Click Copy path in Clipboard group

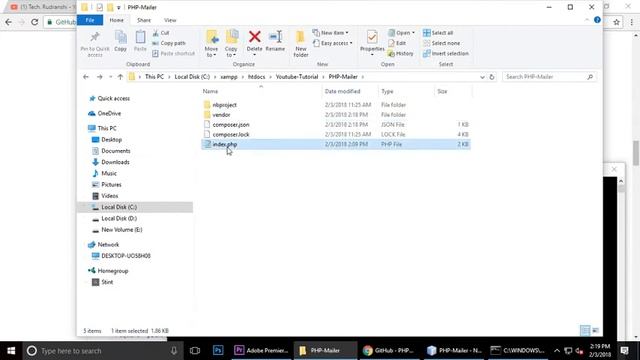(169, 43)
